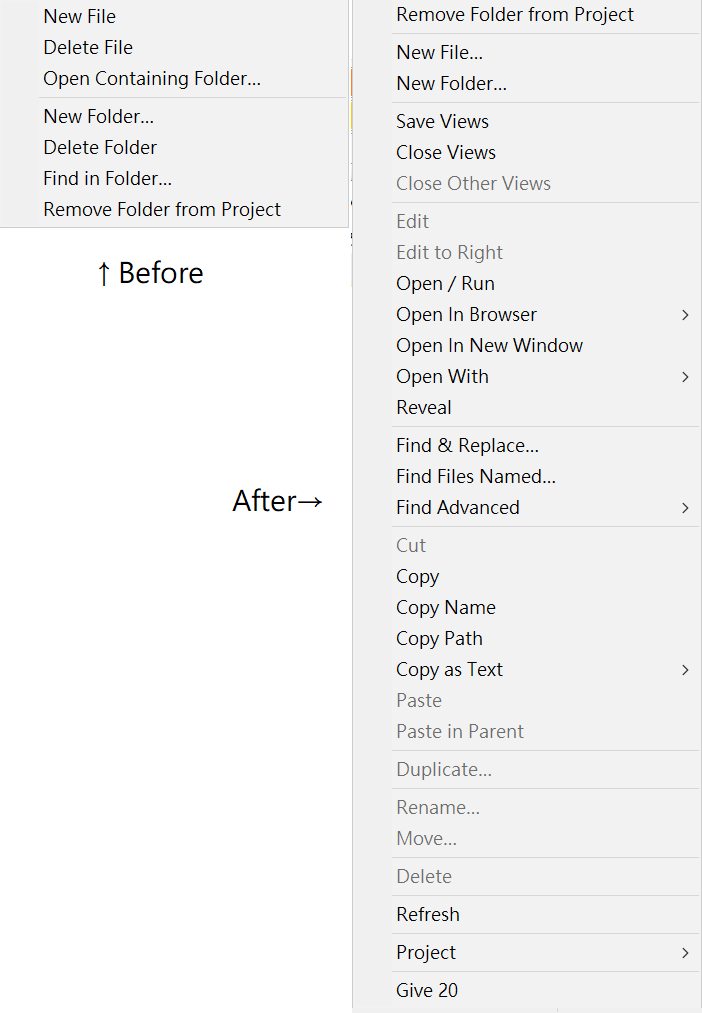The width and height of the screenshot is (702, 1013).
Task: Expand the Copy as Text submenu arrow
Action: (x=685, y=670)
